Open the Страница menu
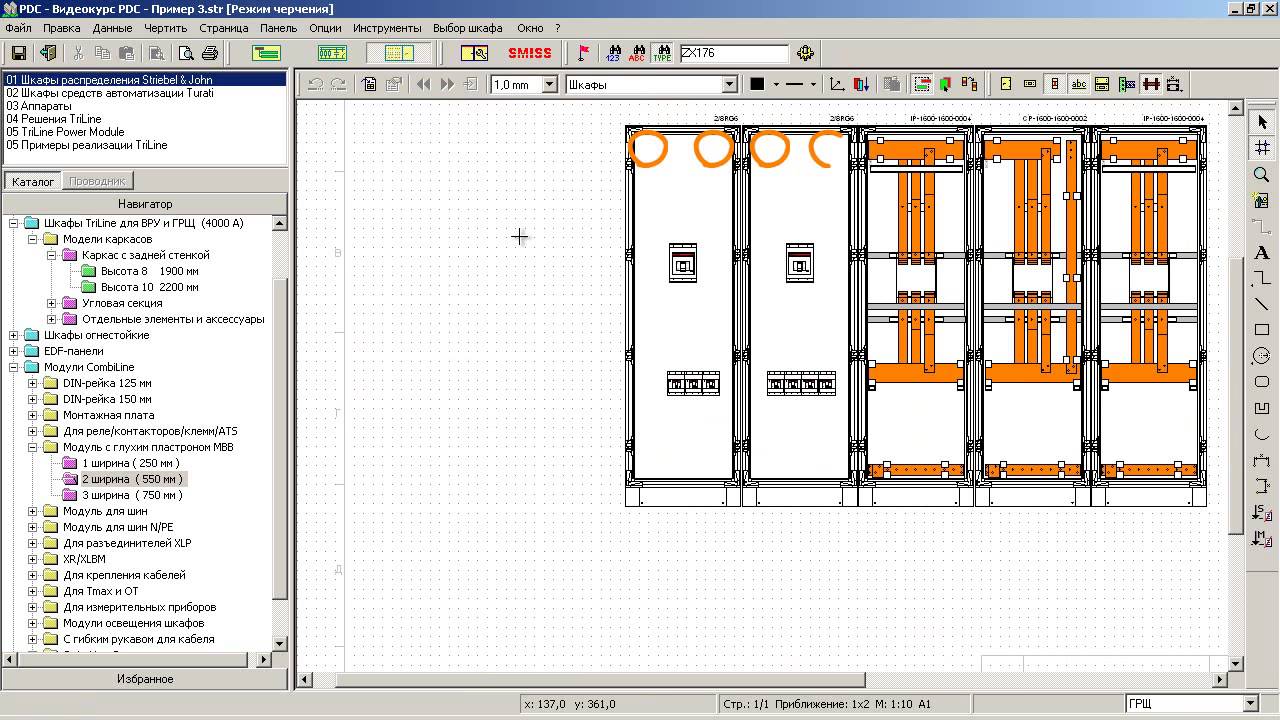 tap(224, 28)
